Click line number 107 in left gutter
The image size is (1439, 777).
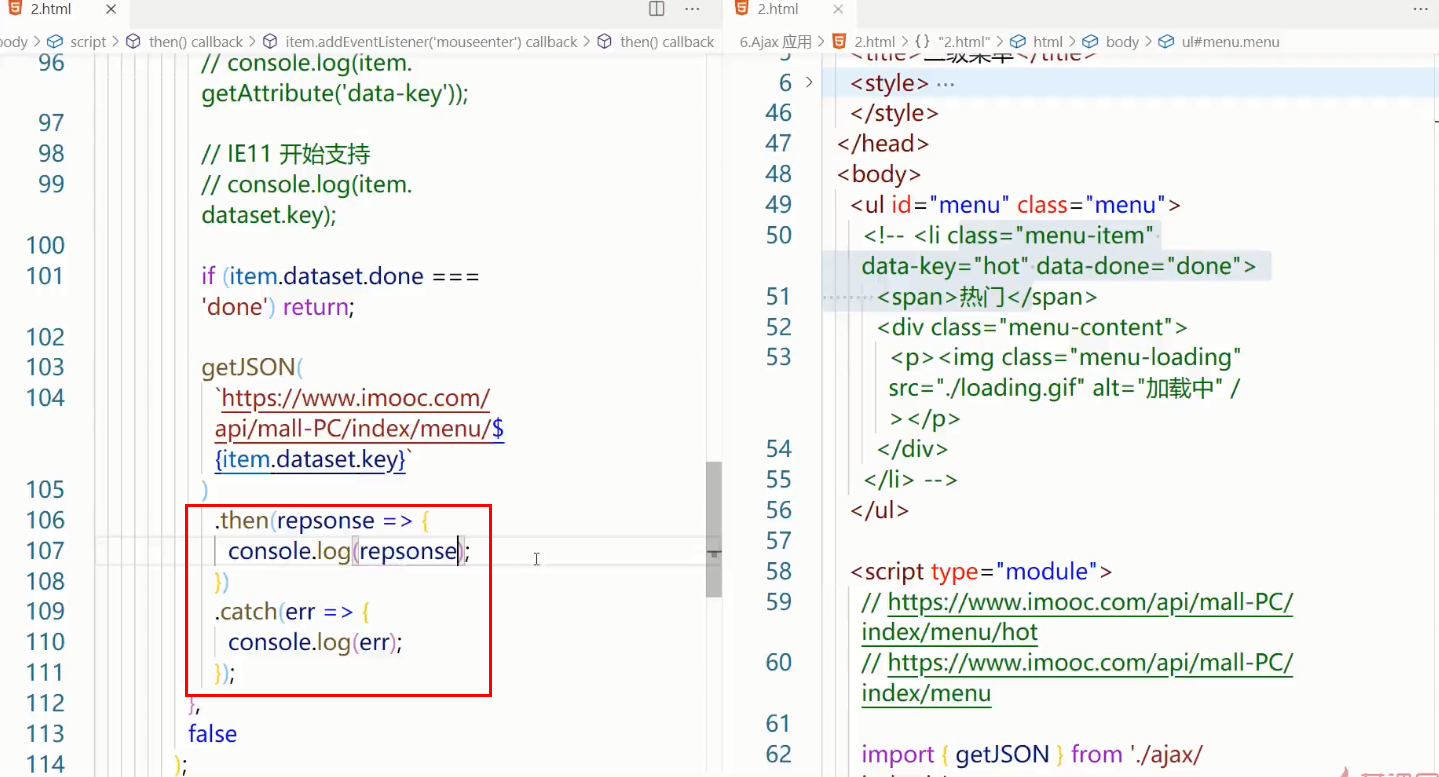pyautogui.click(x=45, y=551)
